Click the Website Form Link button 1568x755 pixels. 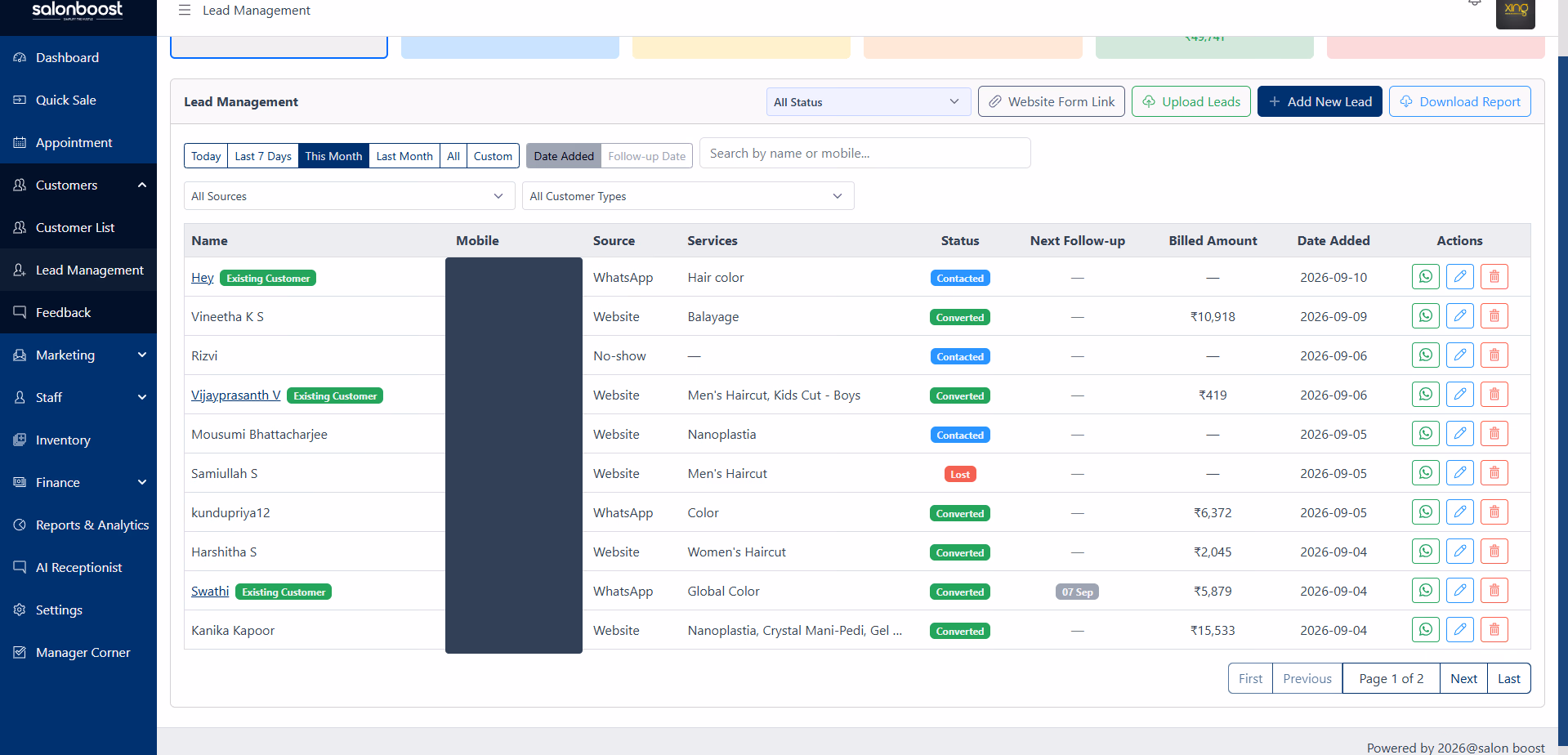1051,101
